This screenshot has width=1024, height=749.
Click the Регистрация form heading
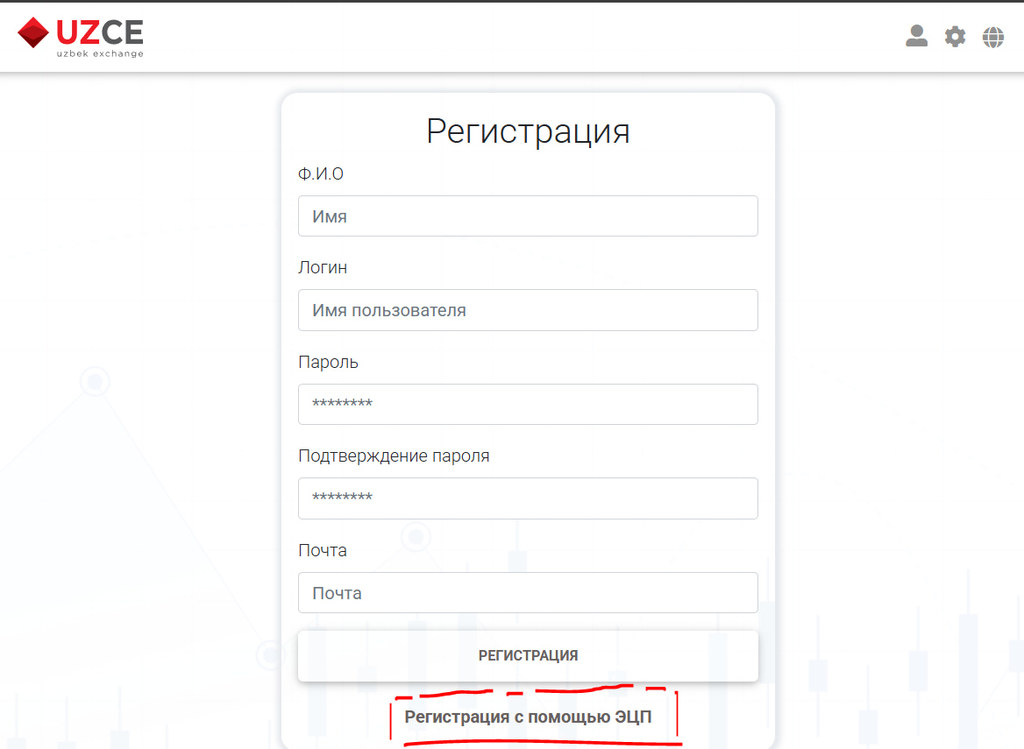(527, 131)
